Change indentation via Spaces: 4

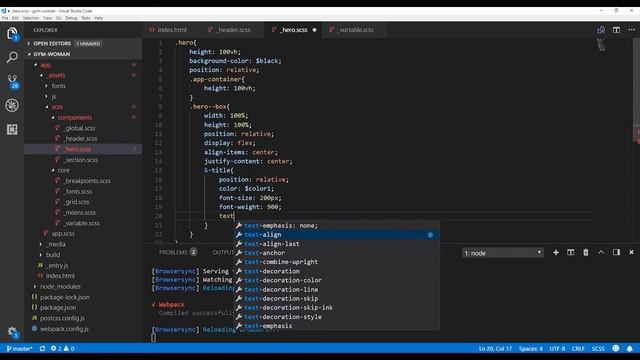click(531, 349)
